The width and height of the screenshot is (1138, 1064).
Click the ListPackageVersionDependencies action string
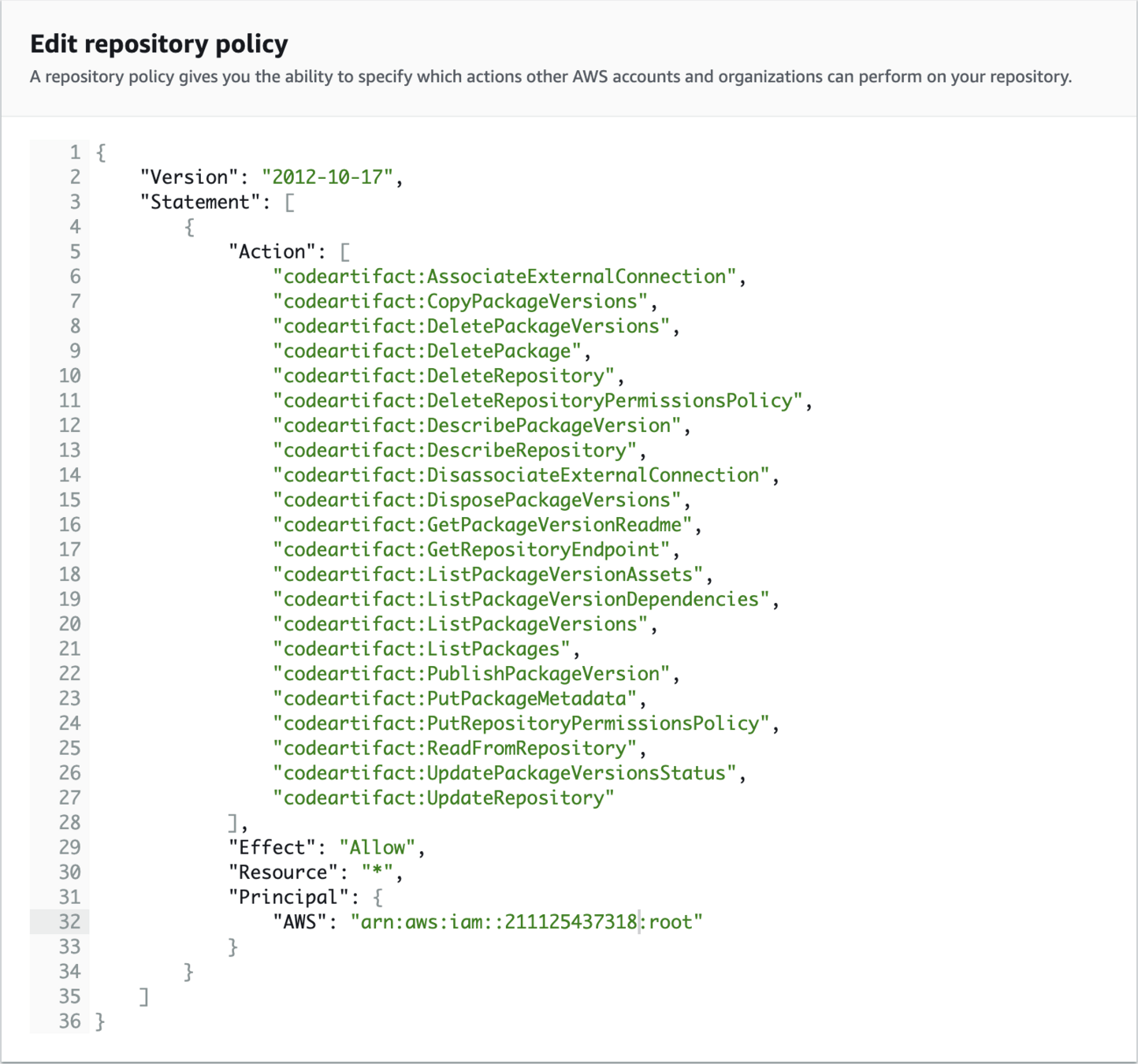click(x=521, y=600)
